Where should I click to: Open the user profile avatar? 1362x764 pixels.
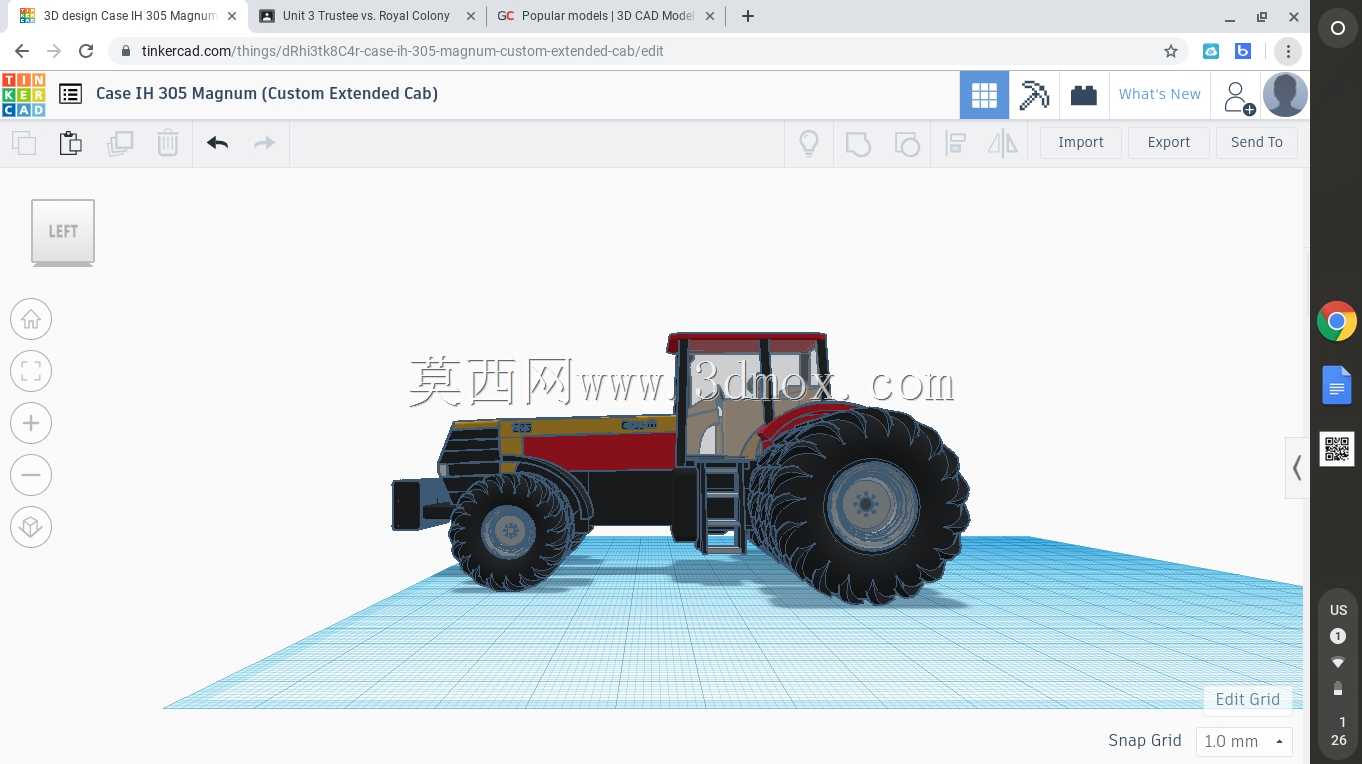(1285, 95)
